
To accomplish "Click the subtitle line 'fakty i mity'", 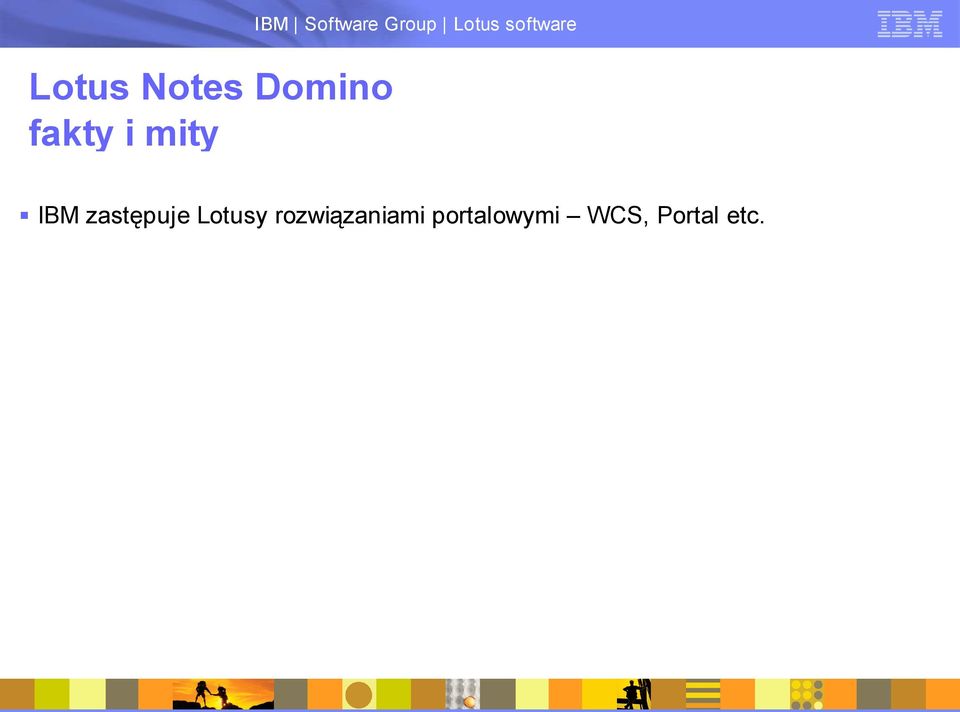I will tap(124, 133).
